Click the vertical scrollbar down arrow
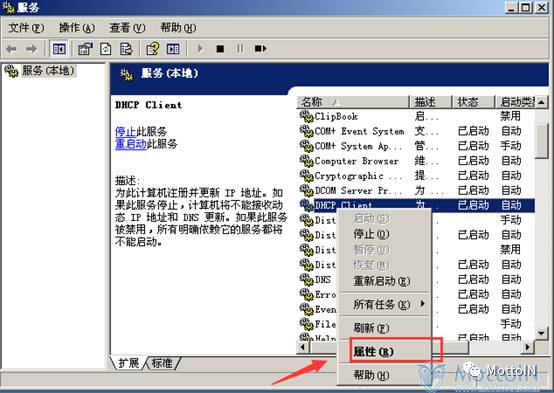The width and height of the screenshot is (554, 393). coord(542,333)
